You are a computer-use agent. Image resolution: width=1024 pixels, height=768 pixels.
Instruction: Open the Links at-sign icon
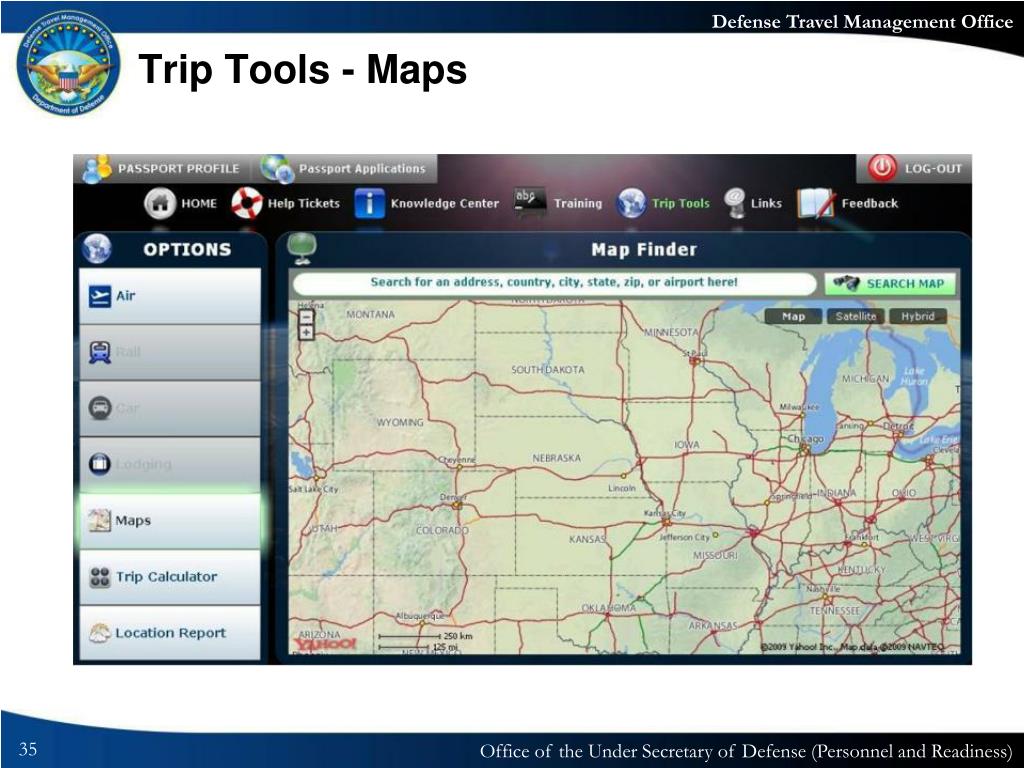[735, 202]
